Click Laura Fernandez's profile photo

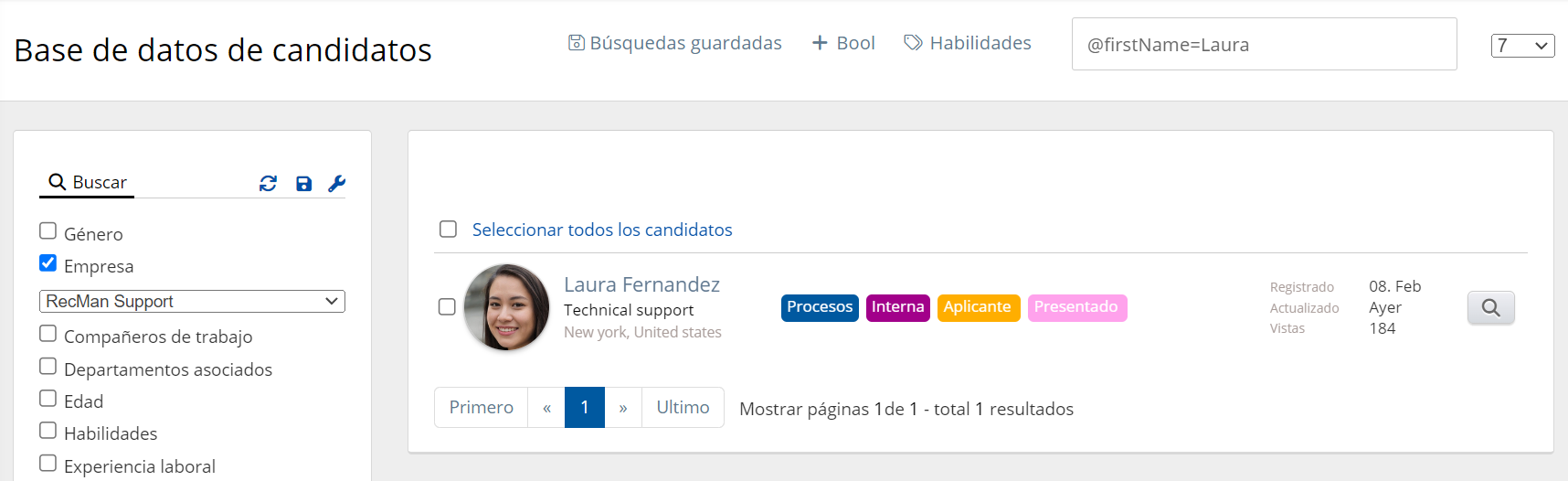click(507, 307)
